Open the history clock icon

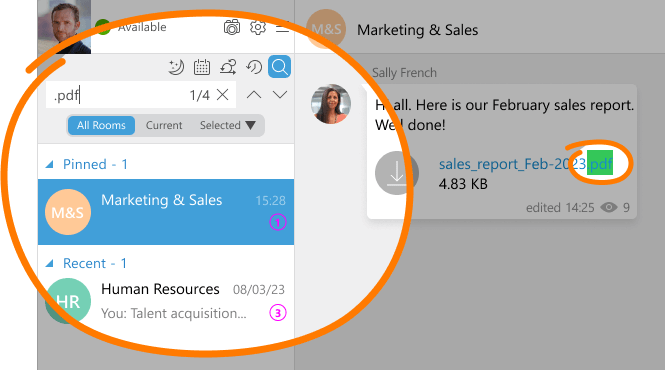pyautogui.click(x=254, y=67)
